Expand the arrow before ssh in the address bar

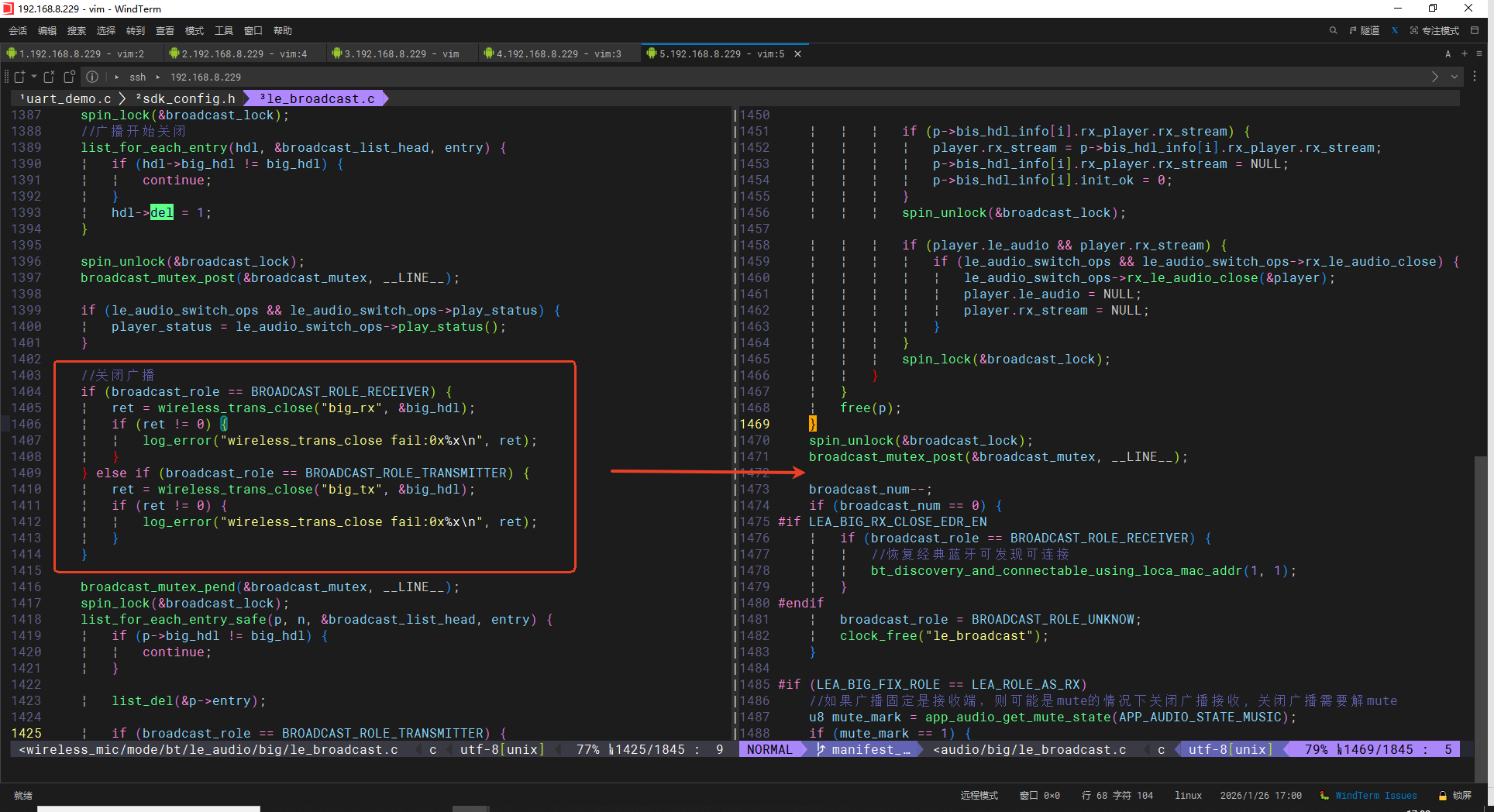pyautogui.click(x=117, y=77)
